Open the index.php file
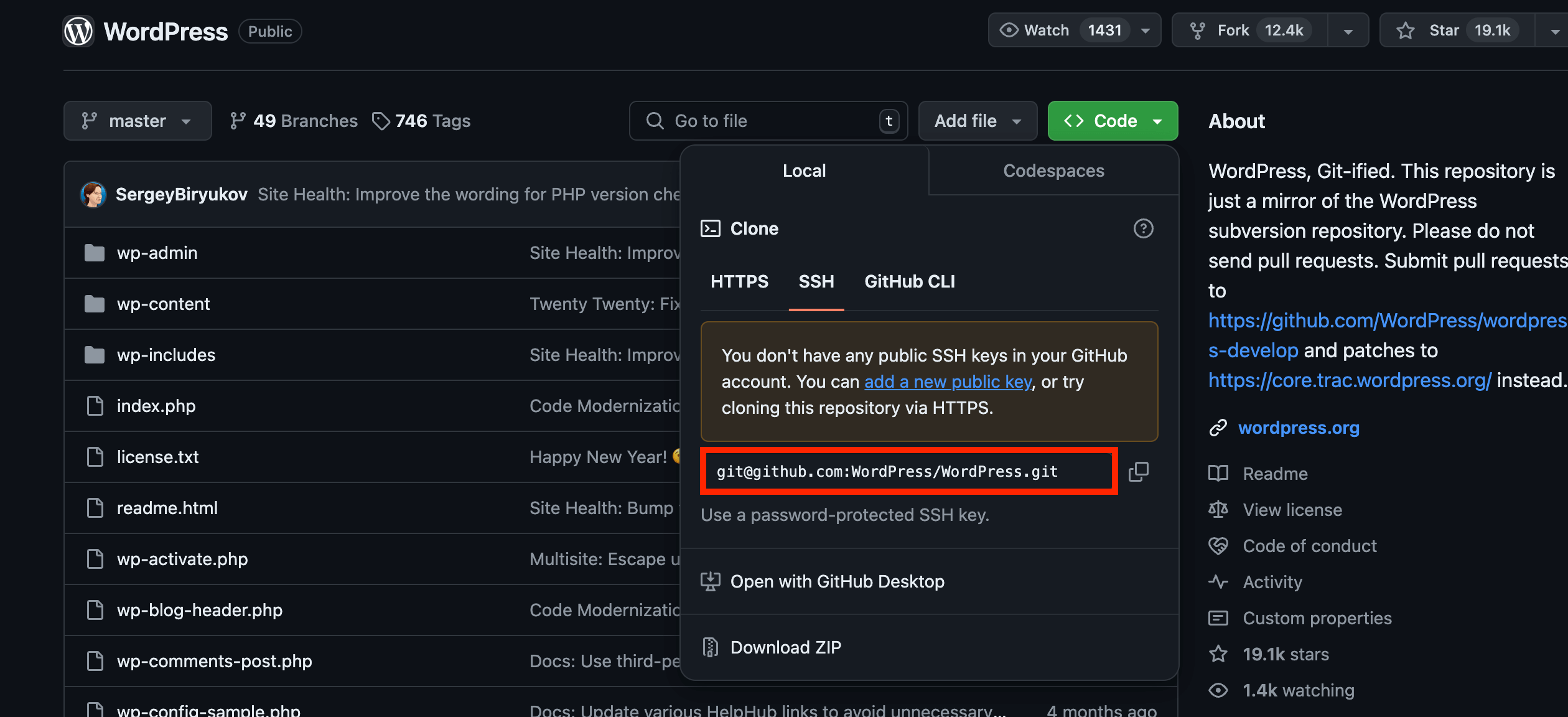This screenshot has height=717, width=1568. click(x=156, y=406)
